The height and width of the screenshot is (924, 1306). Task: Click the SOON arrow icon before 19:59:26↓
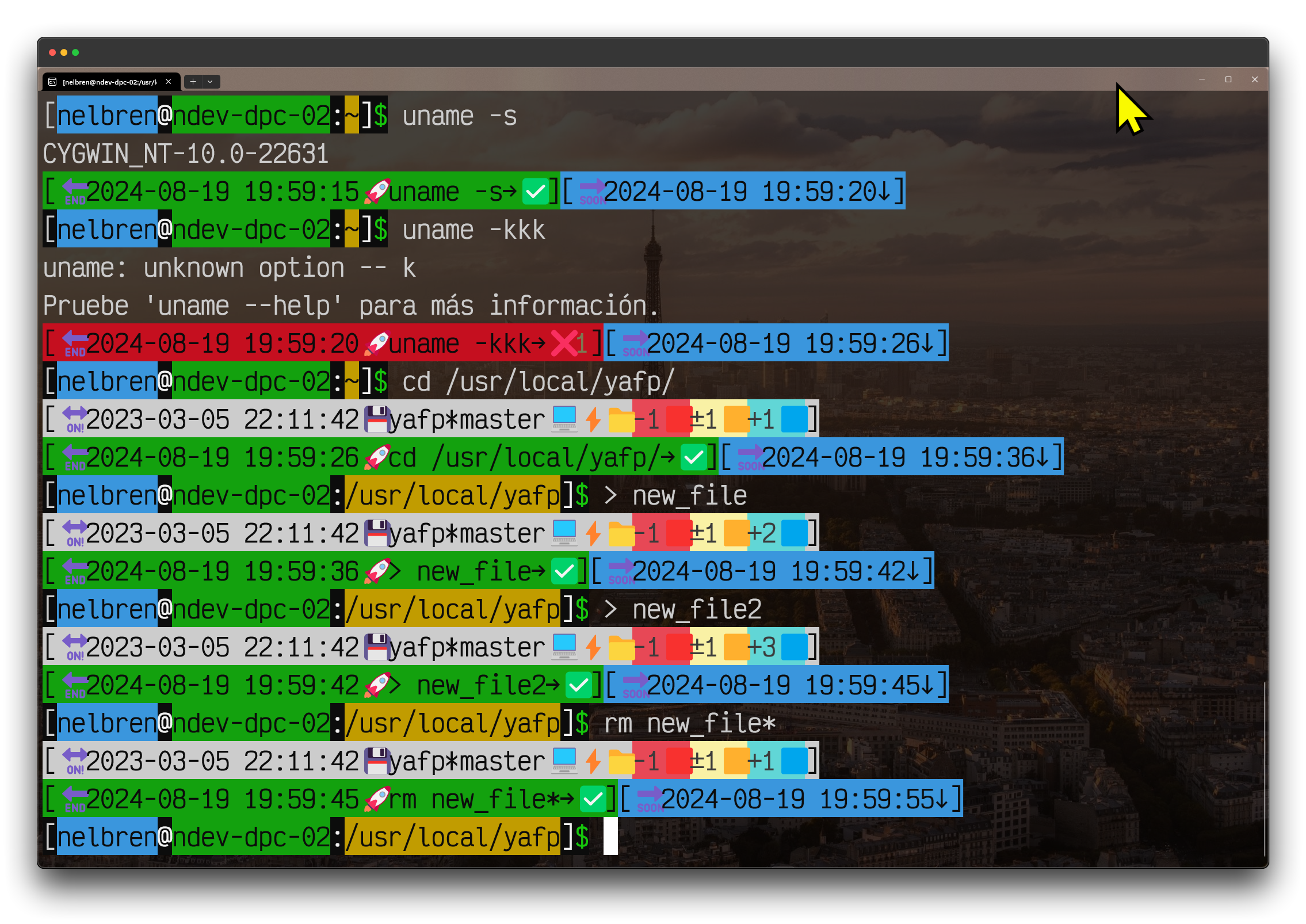[635, 343]
